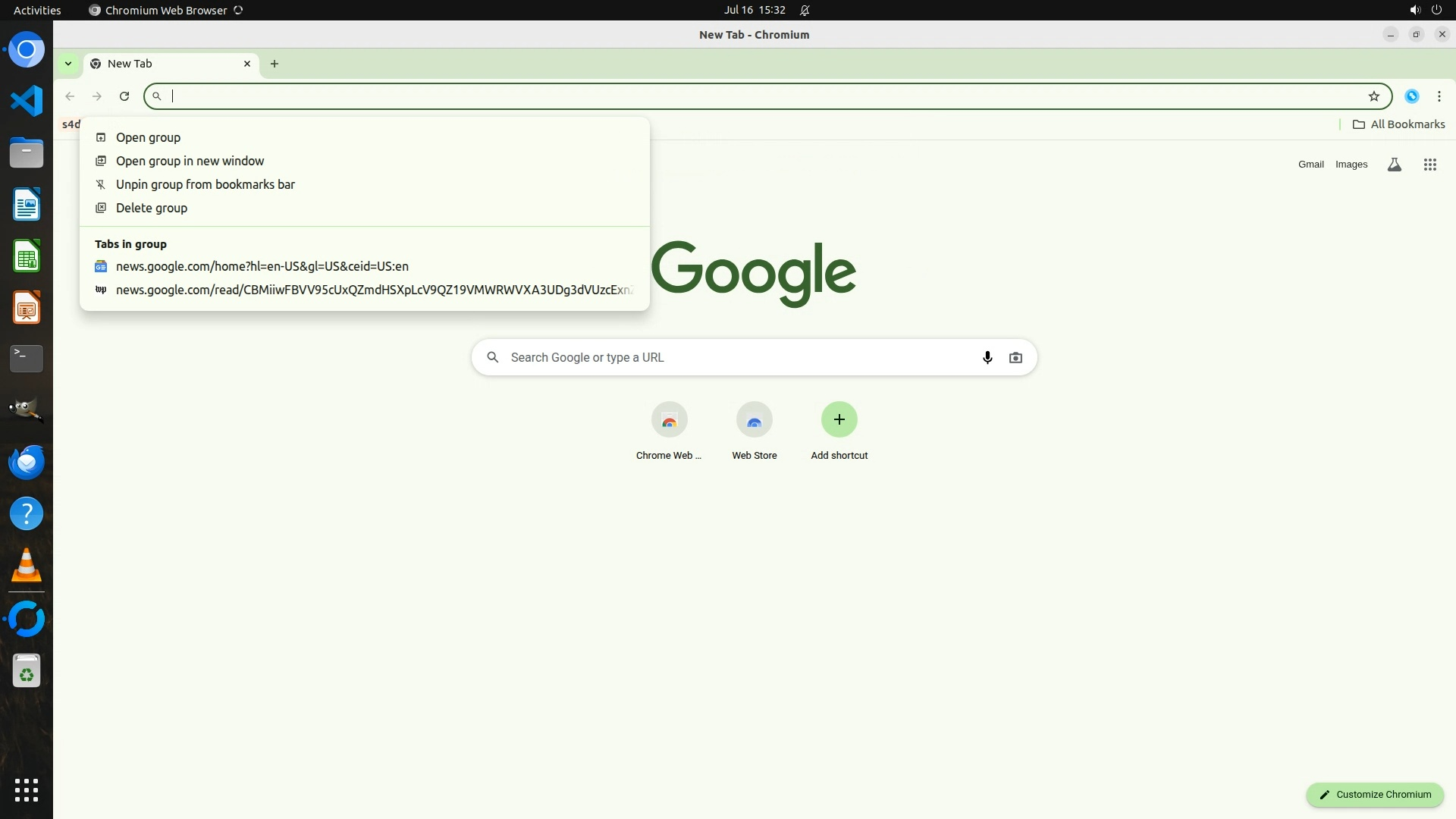Reload the page with the refresh icon
The height and width of the screenshot is (819, 1456).
(x=124, y=96)
